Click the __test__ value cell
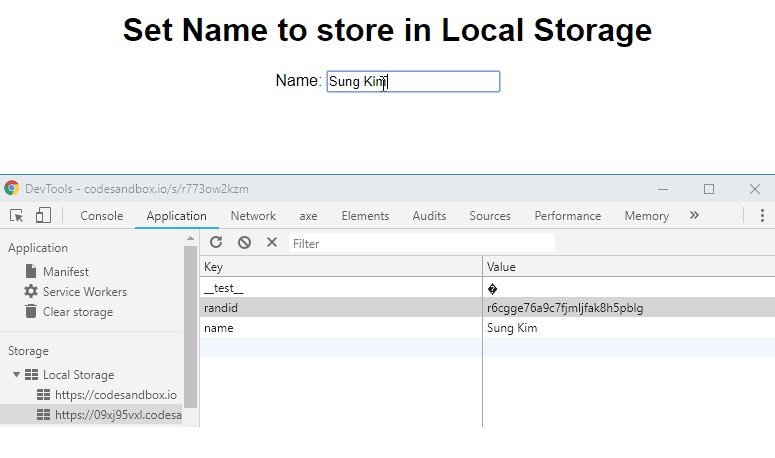The height and width of the screenshot is (458, 775). [629, 288]
